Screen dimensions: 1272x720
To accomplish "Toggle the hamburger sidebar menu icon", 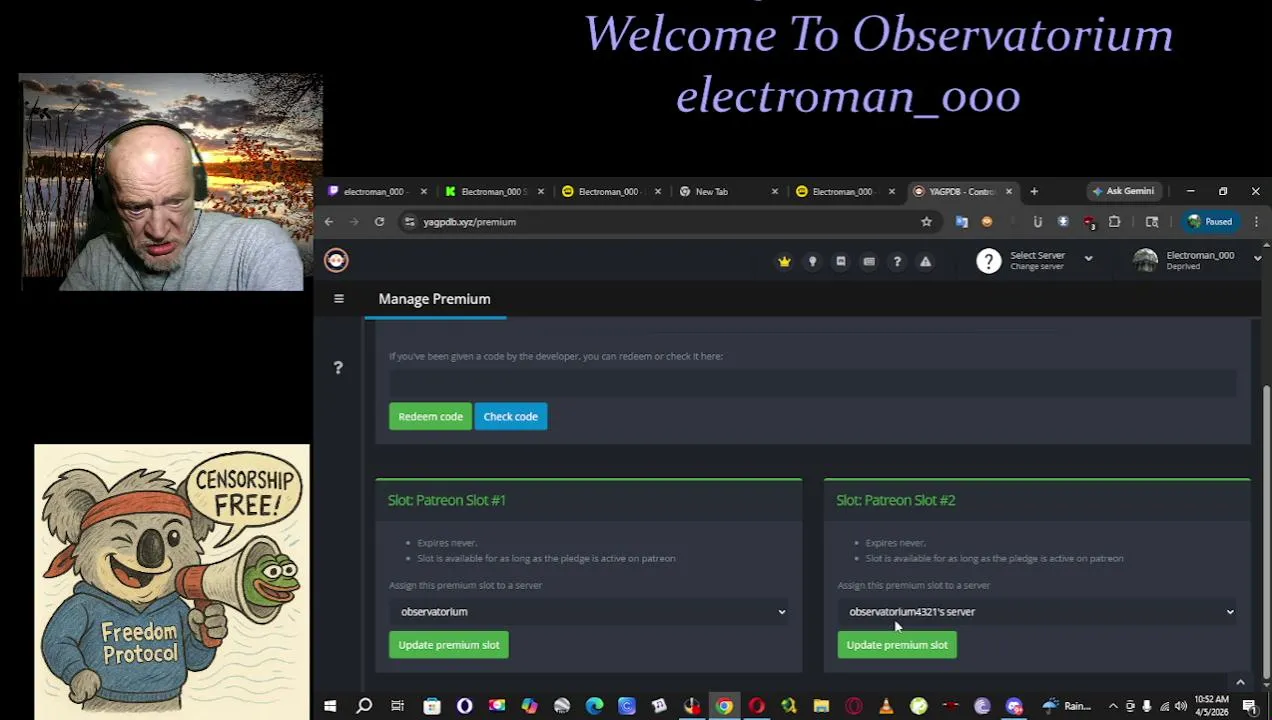I will point(339,299).
